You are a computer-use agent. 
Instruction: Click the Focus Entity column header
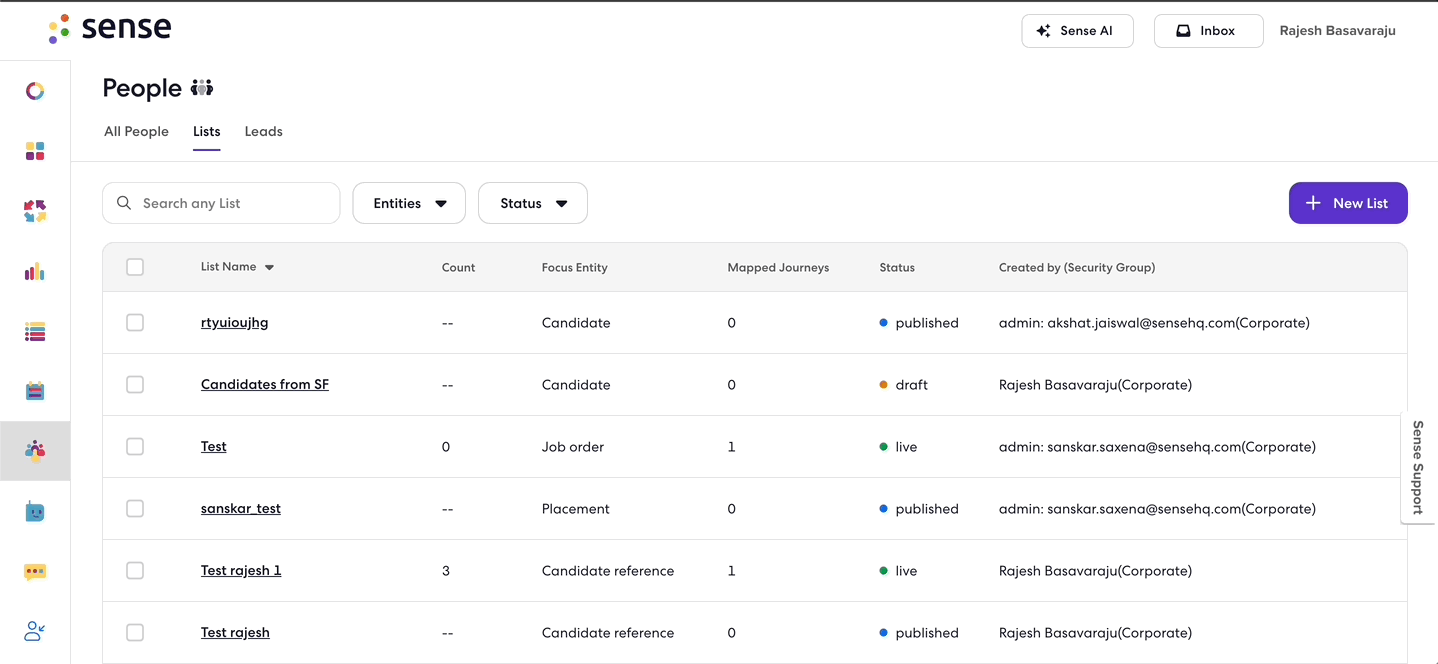pos(575,268)
